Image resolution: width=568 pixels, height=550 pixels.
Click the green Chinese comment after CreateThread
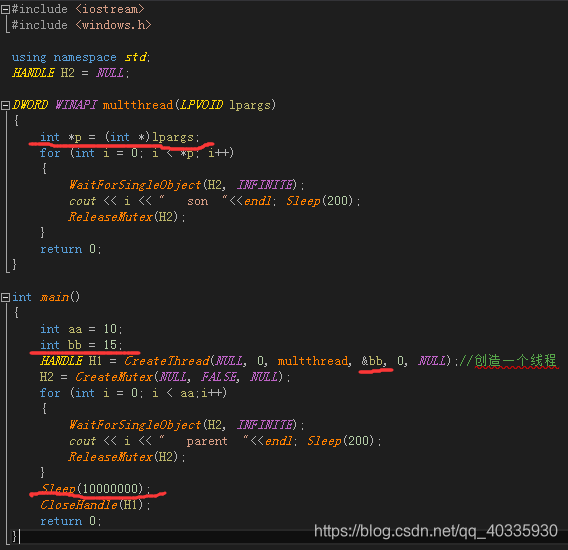[509, 361]
